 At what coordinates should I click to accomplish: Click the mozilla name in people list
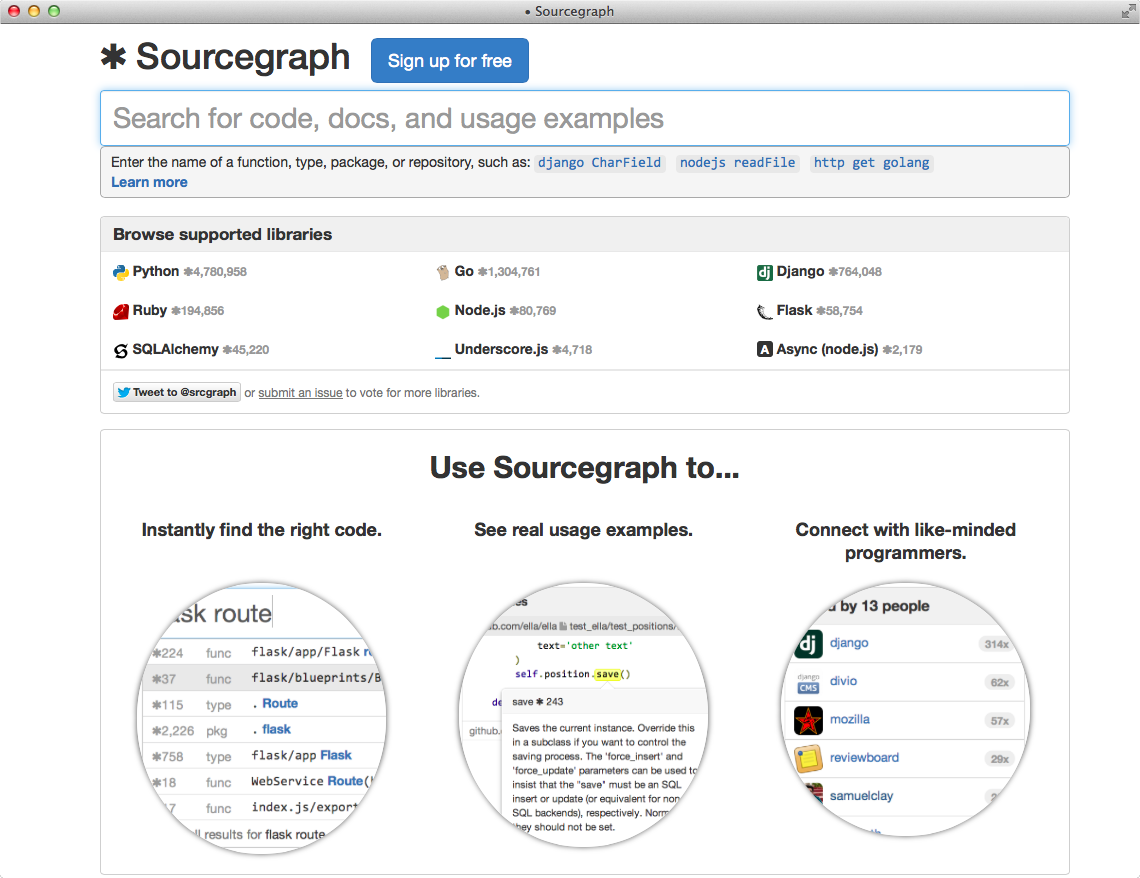pos(850,720)
